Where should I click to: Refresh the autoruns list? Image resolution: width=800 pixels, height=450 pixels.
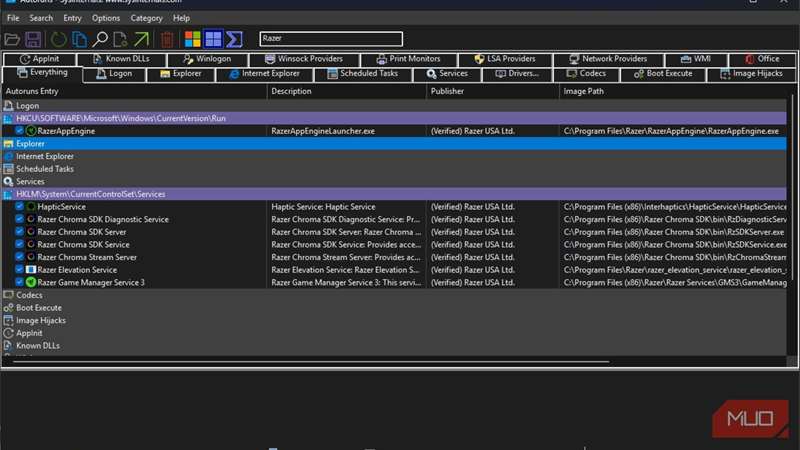(x=59, y=39)
